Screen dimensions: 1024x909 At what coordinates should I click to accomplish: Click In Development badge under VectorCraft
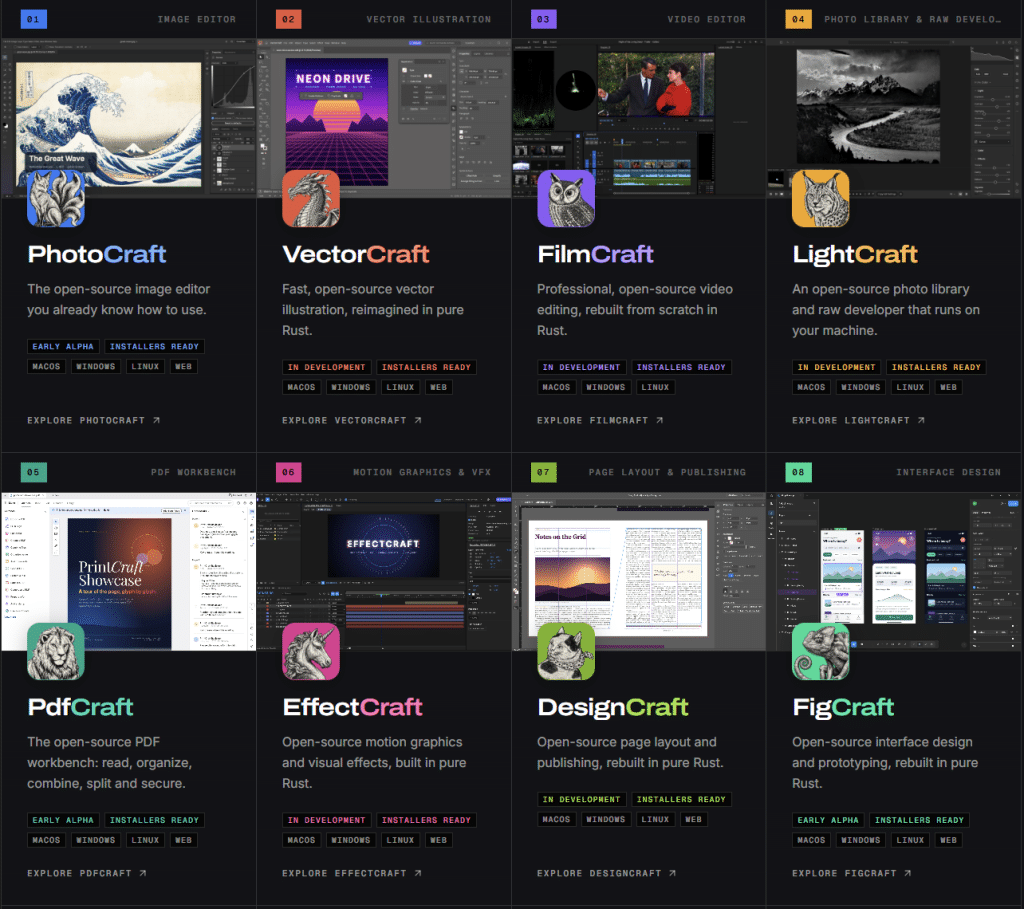tap(327, 368)
